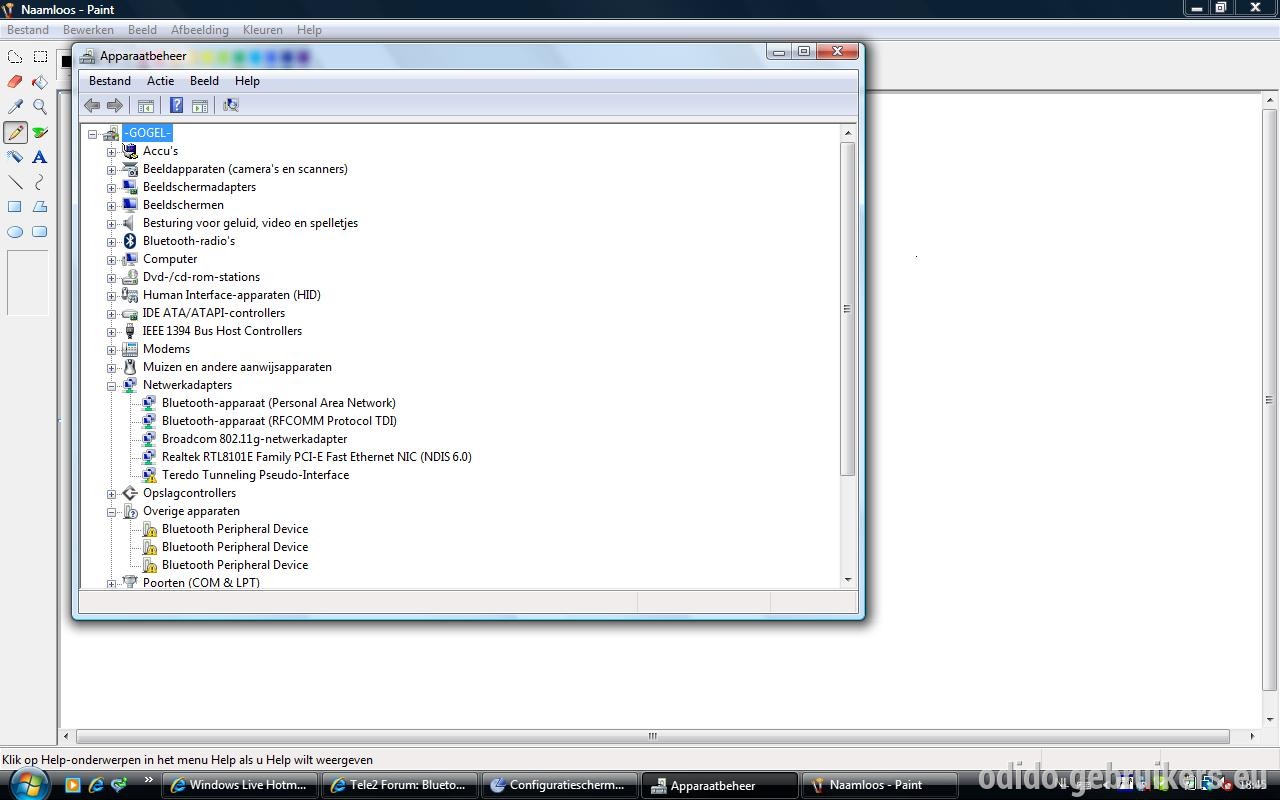
Task: Select Teredo Tunneling Pseudo-Interface device
Action: click(x=255, y=475)
